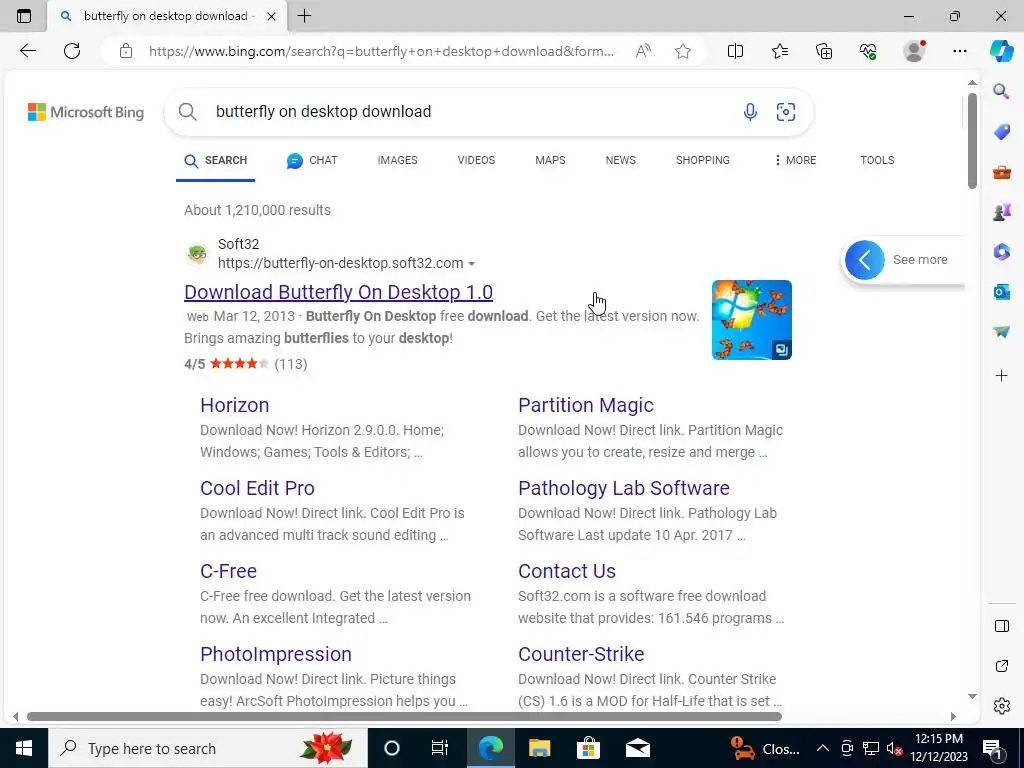Show hidden system tray icons chevron
Screen dimensions: 1024x768
pyautogui.click(x=823, y=748)
